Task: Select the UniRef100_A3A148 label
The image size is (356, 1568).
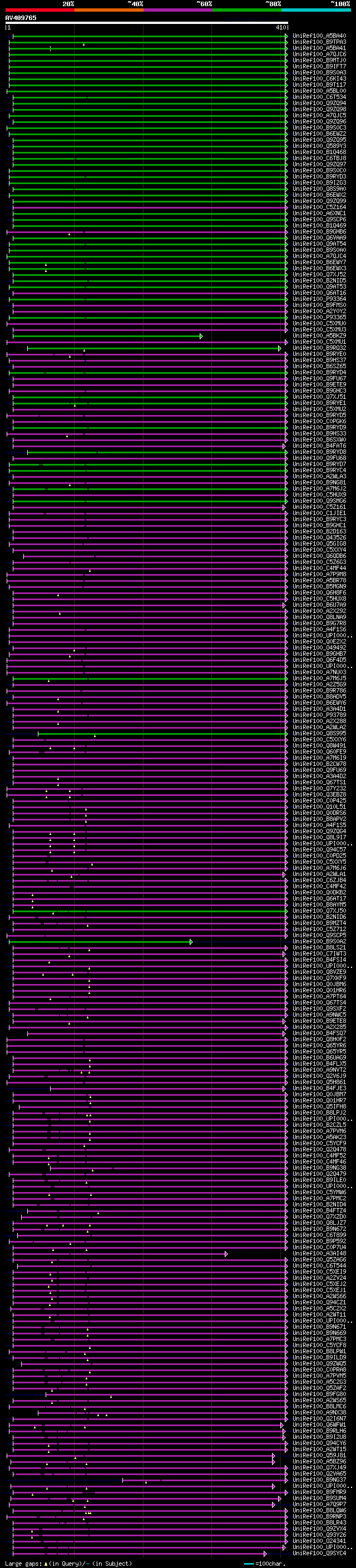Action: (x=319, y=1253)
